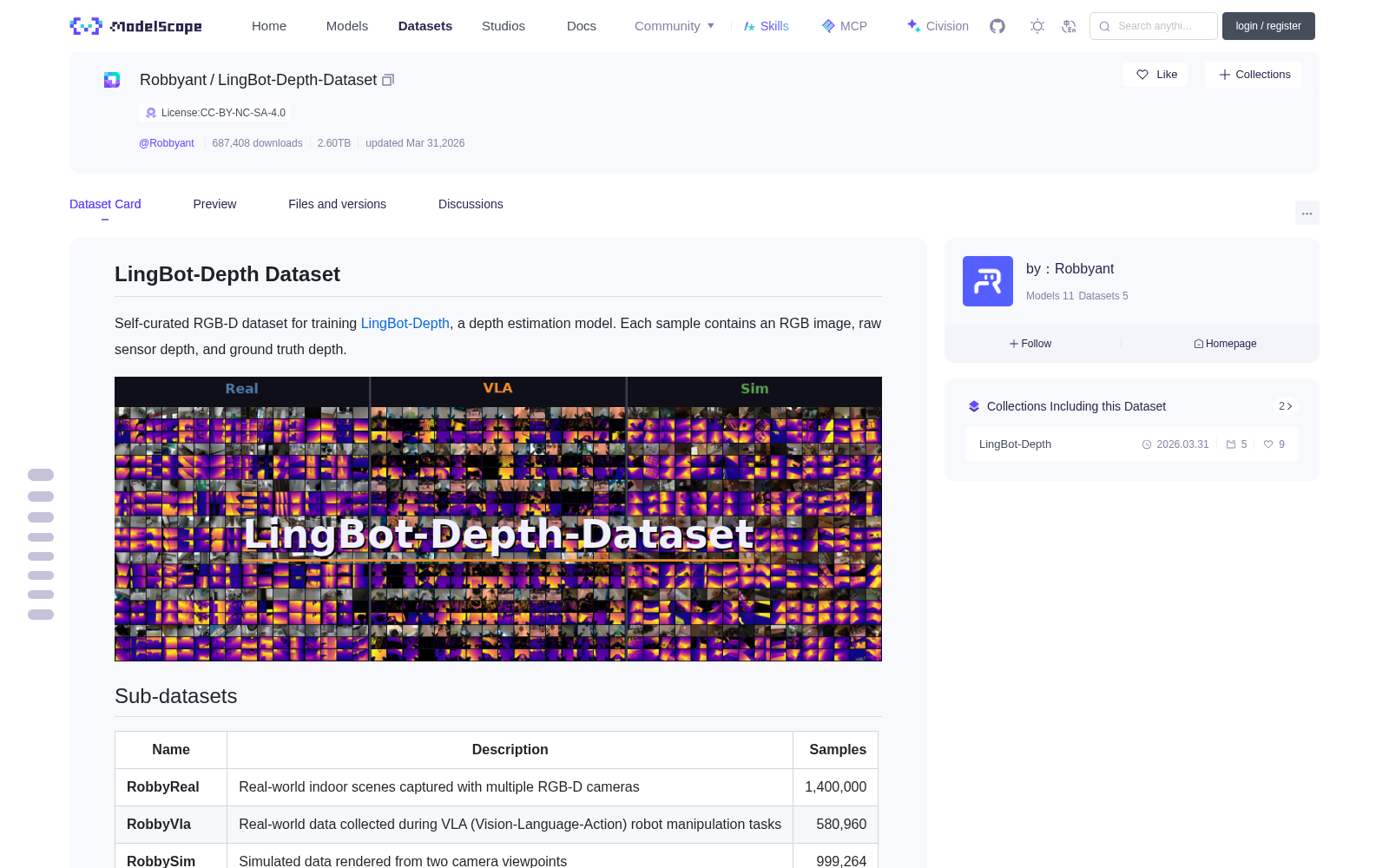Jump to the first section in the outline
The image size is (1389, 868).
(41, 475)
